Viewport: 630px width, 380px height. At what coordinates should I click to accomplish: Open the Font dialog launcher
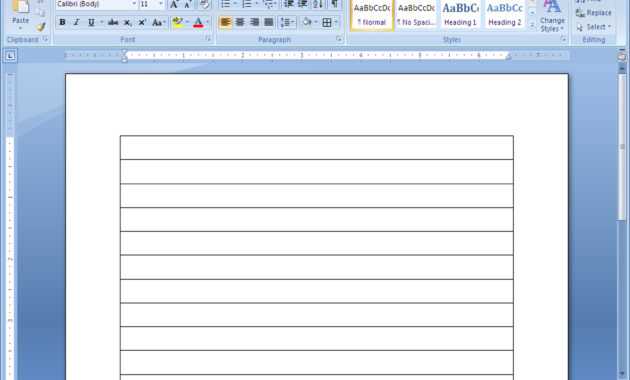pos(208,39)
